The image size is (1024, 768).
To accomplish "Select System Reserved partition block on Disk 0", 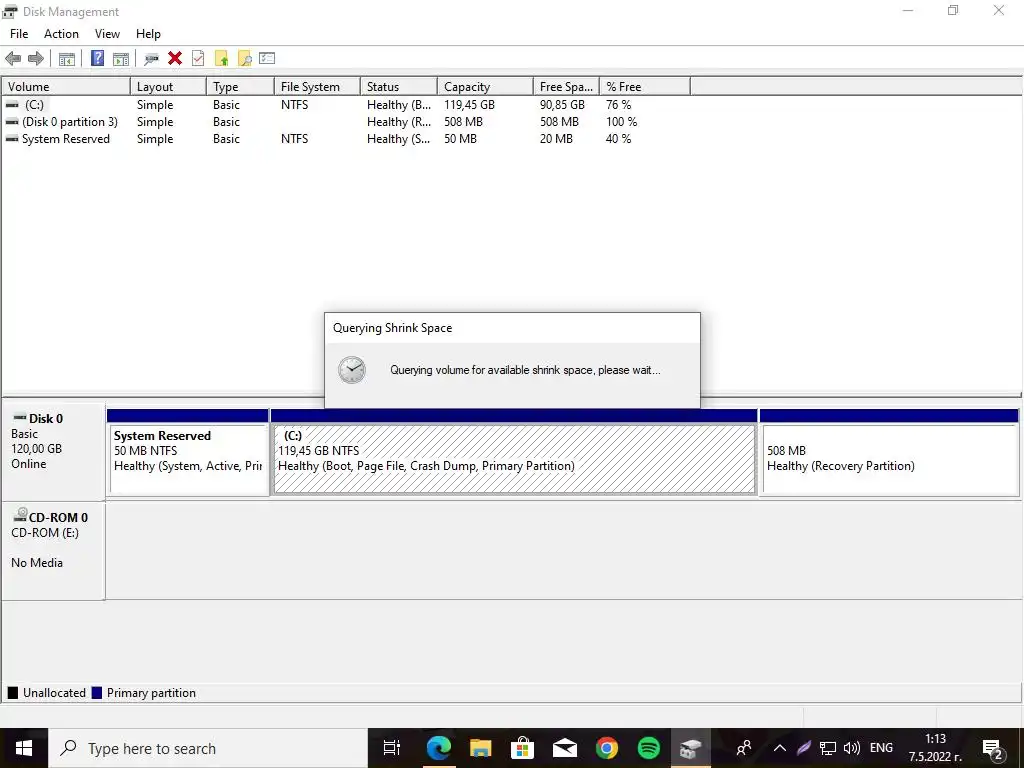I will pos(188,452).
